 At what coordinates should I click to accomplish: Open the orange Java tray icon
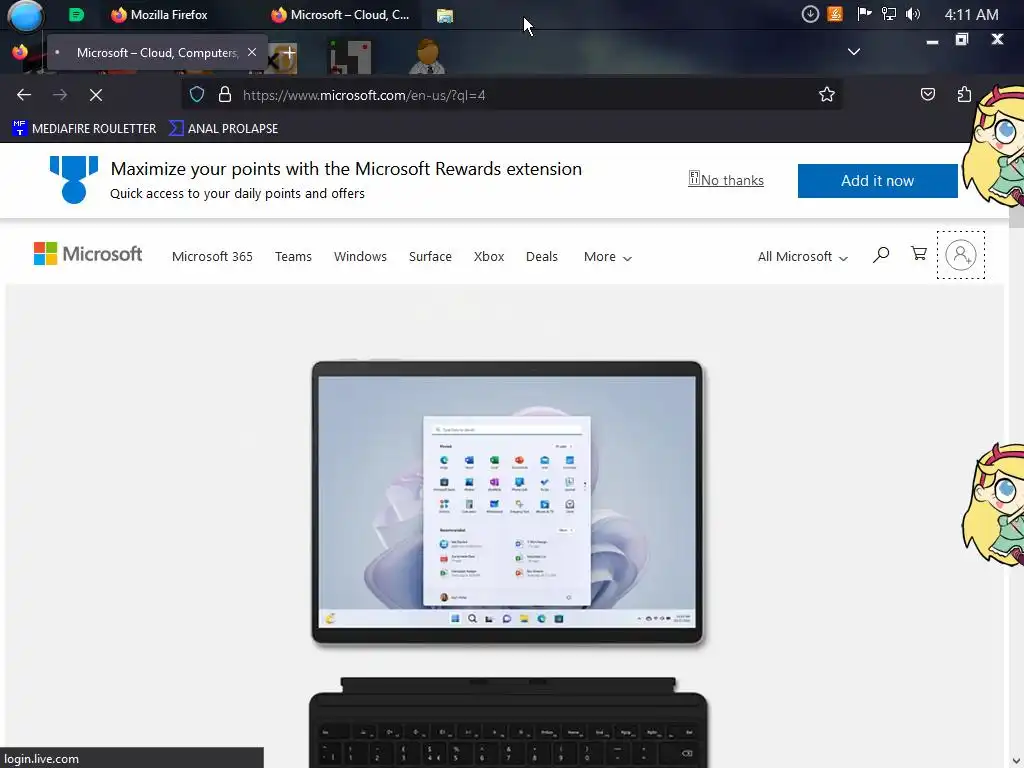point(835,14)
